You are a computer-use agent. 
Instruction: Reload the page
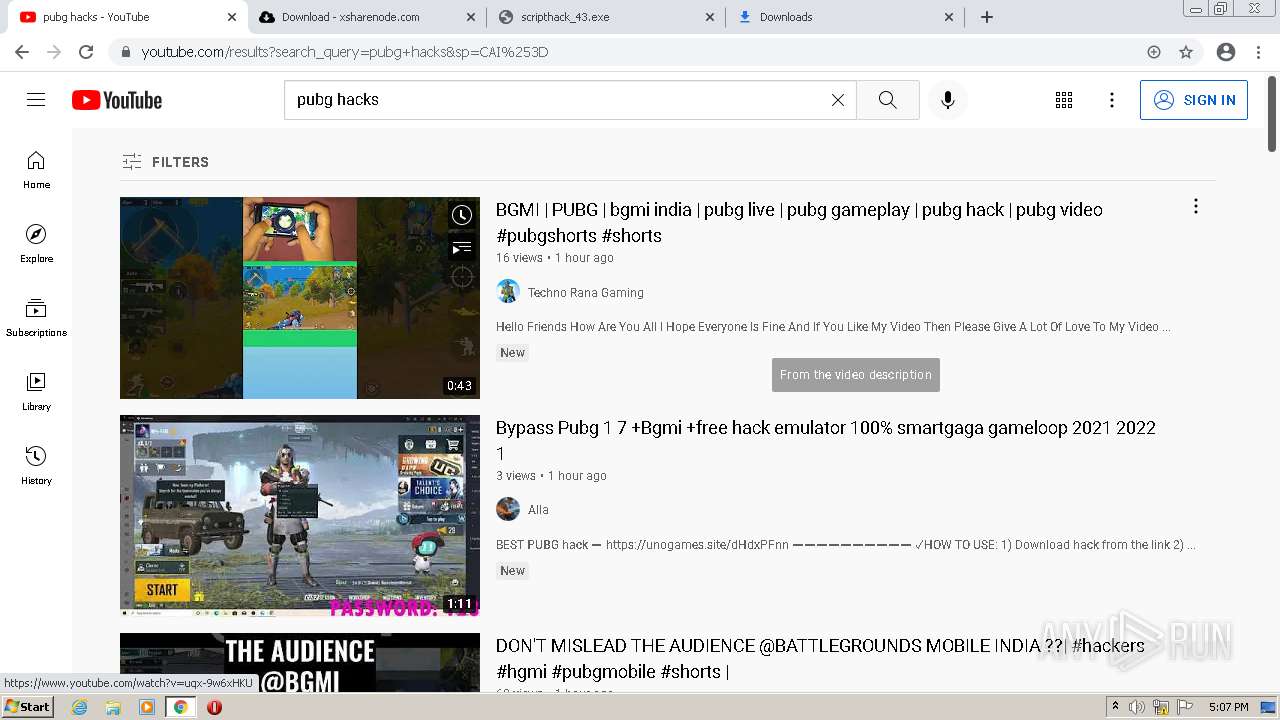pyautogui.click(x=86, y=52)
